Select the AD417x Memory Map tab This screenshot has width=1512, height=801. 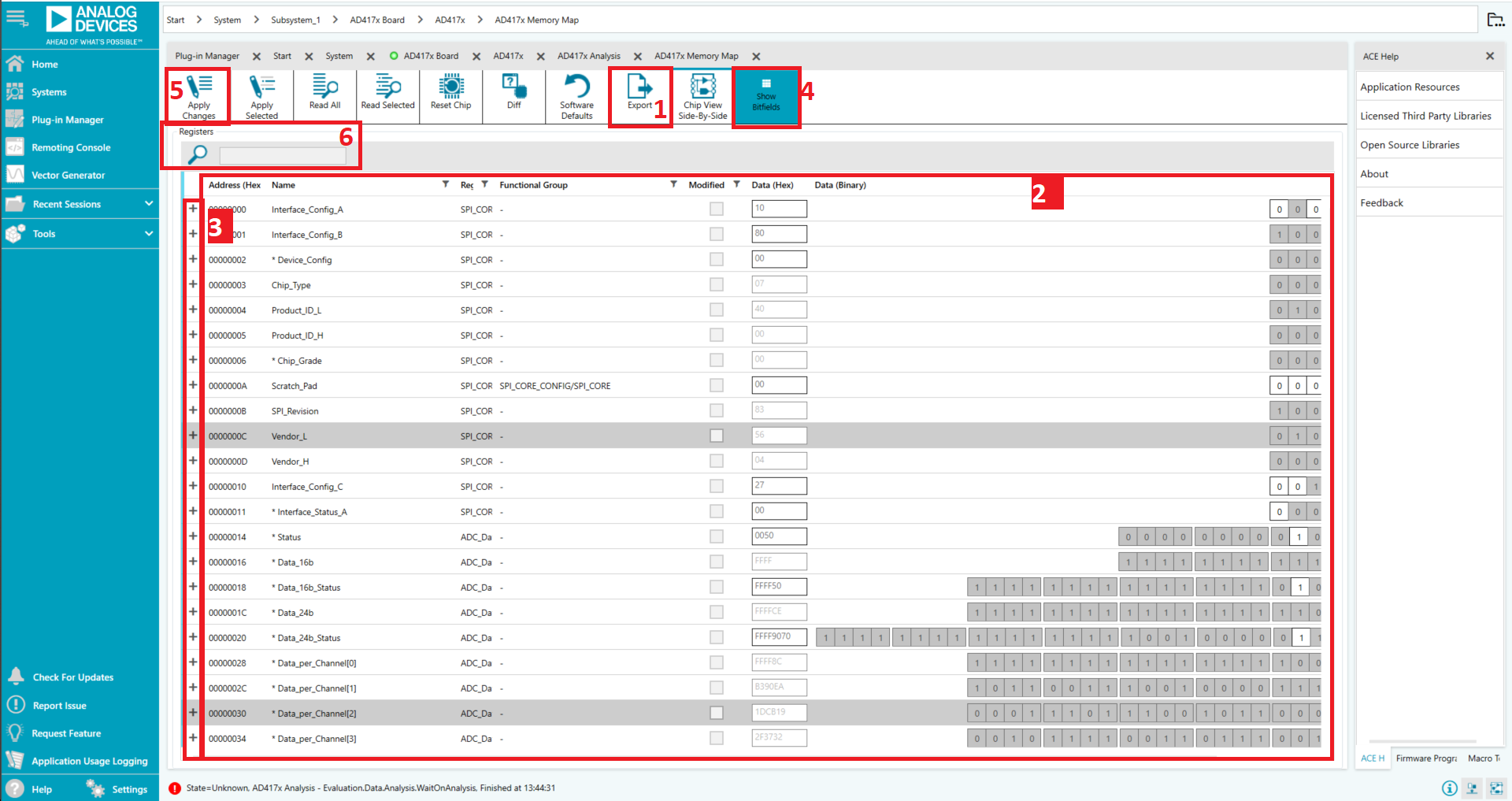[x=696, y=56]
